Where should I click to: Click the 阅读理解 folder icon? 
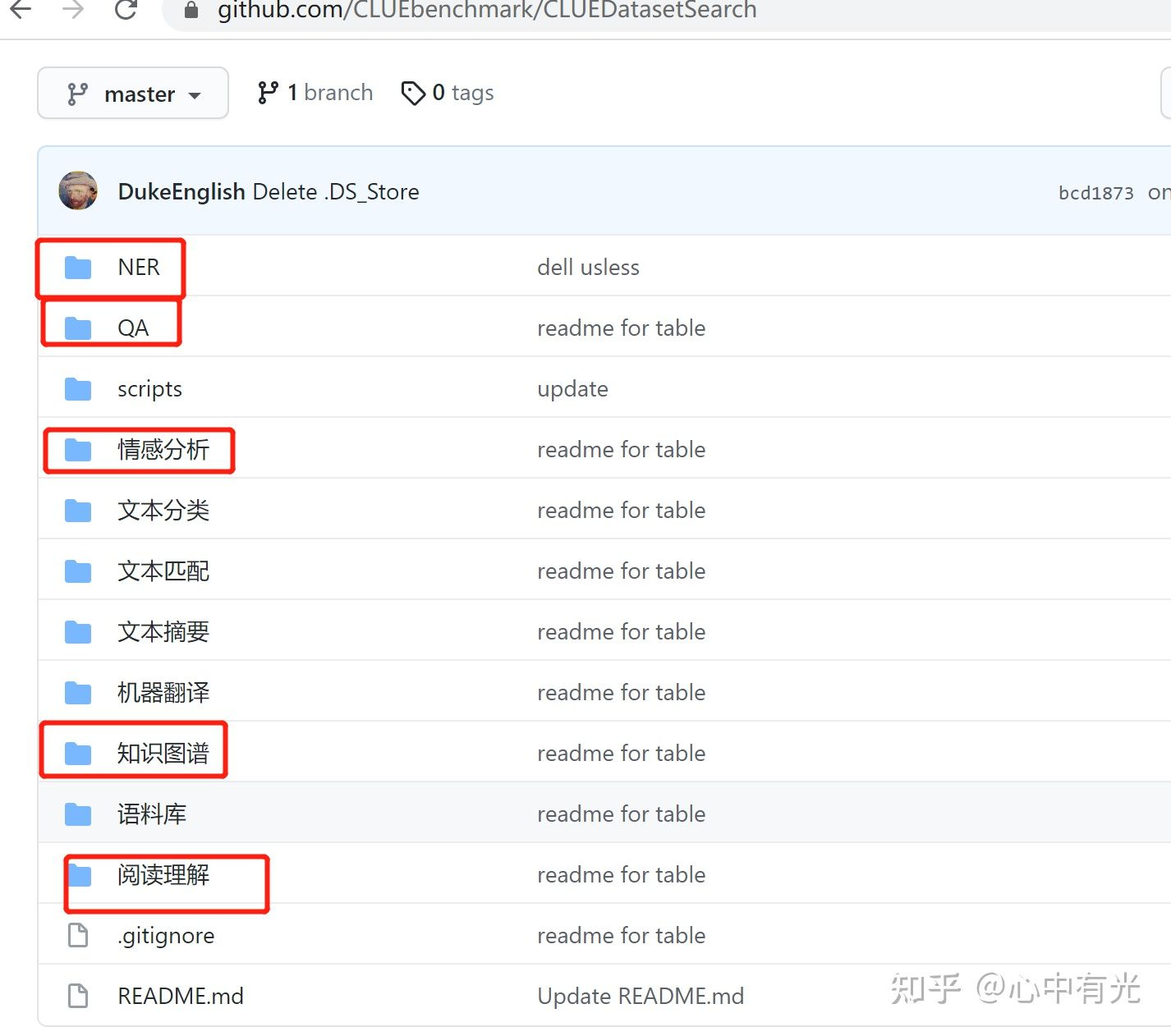pyautogui.click(x=78, y=875)
